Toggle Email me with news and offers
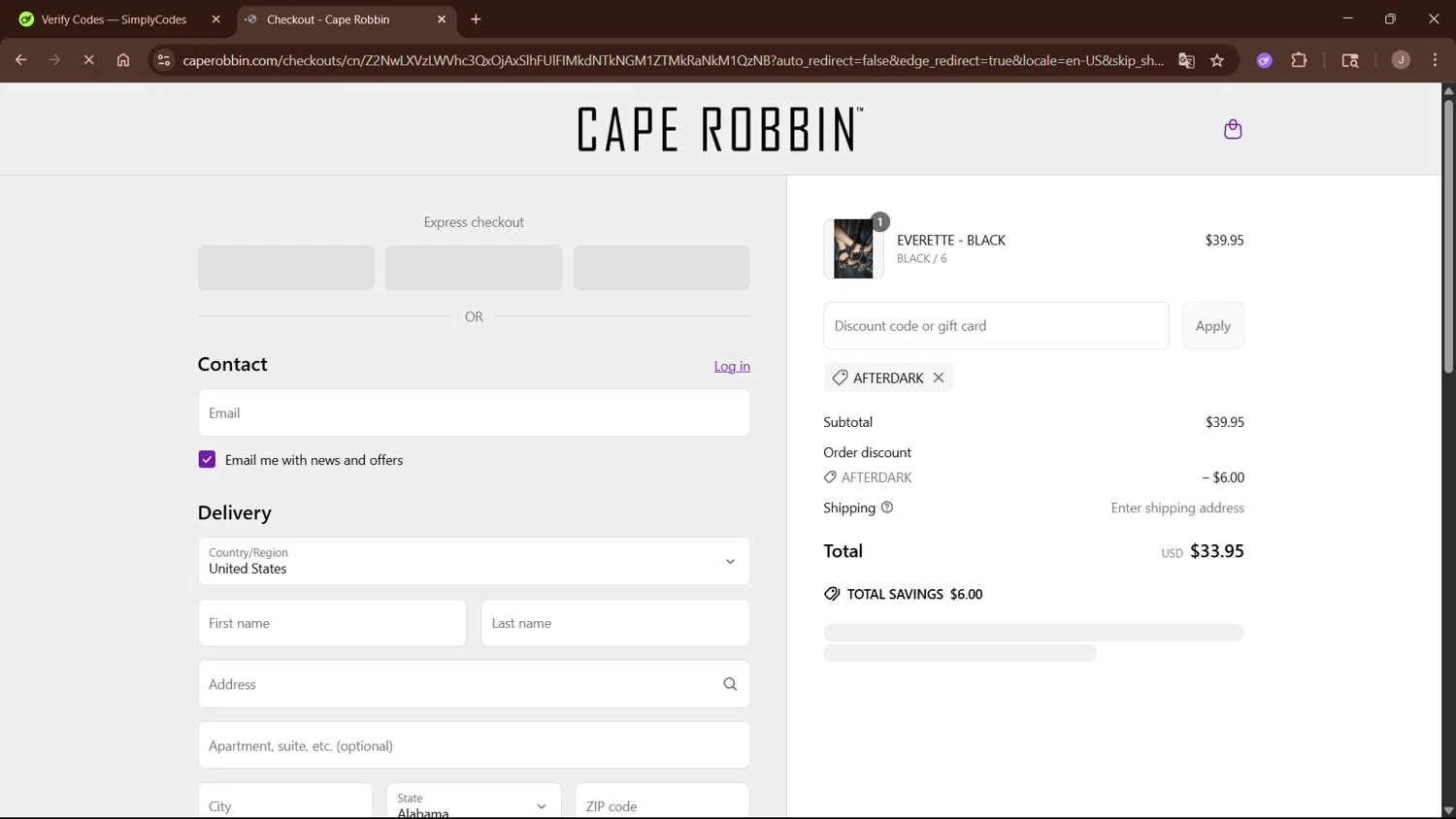This screenshot has width=1456, height=819. 207,460
